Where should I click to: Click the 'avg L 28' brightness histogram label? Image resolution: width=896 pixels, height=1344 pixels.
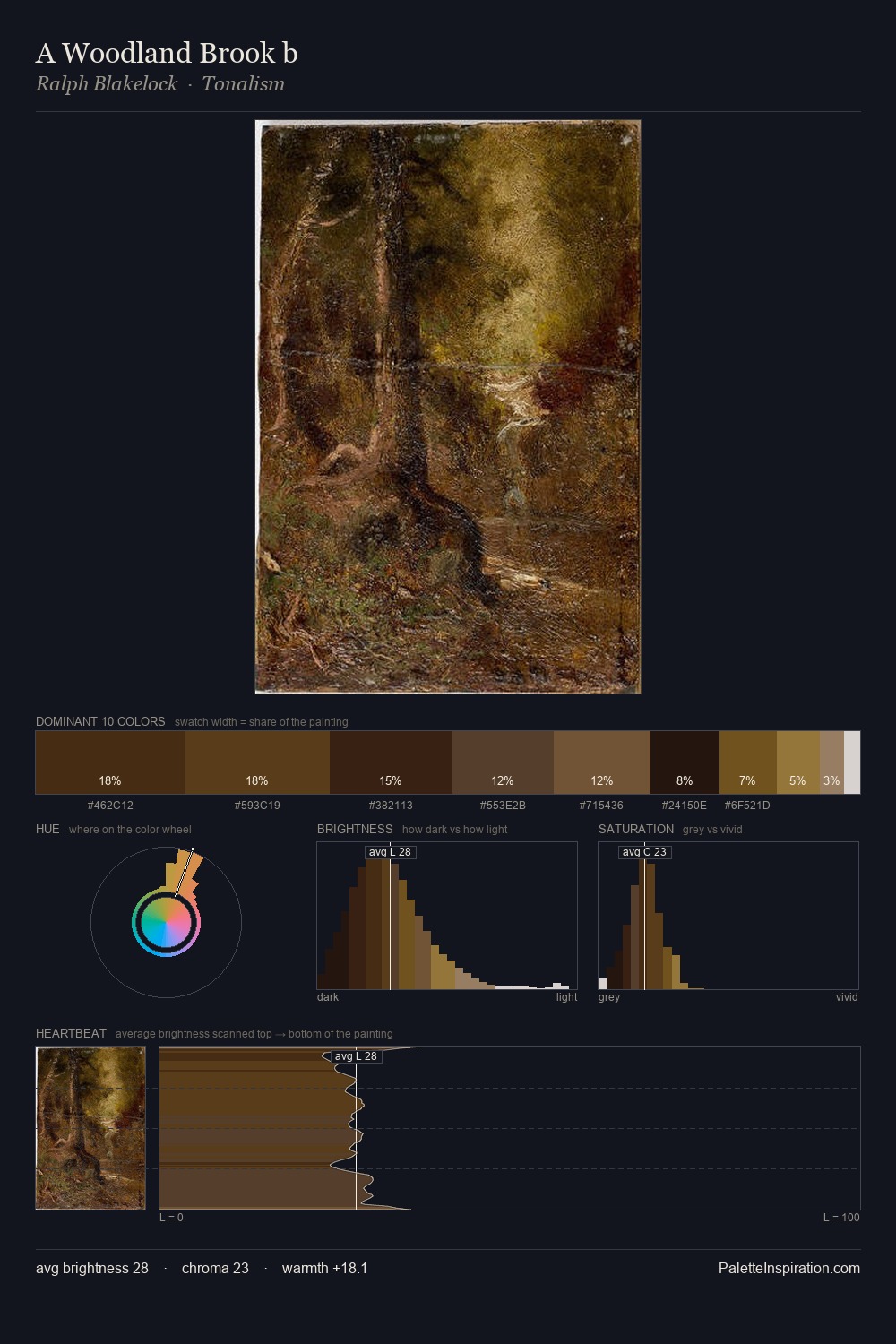coord(390,852)
